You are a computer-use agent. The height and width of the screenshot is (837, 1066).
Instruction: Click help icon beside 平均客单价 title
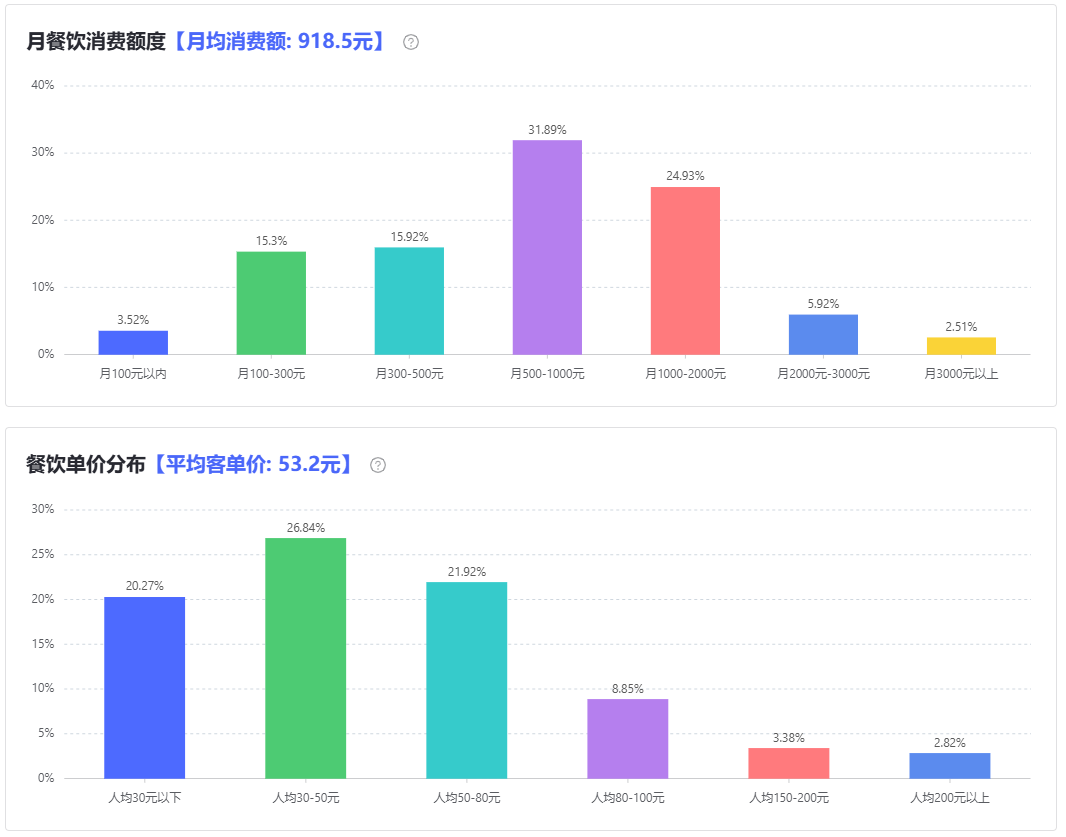tap(378, 465)
